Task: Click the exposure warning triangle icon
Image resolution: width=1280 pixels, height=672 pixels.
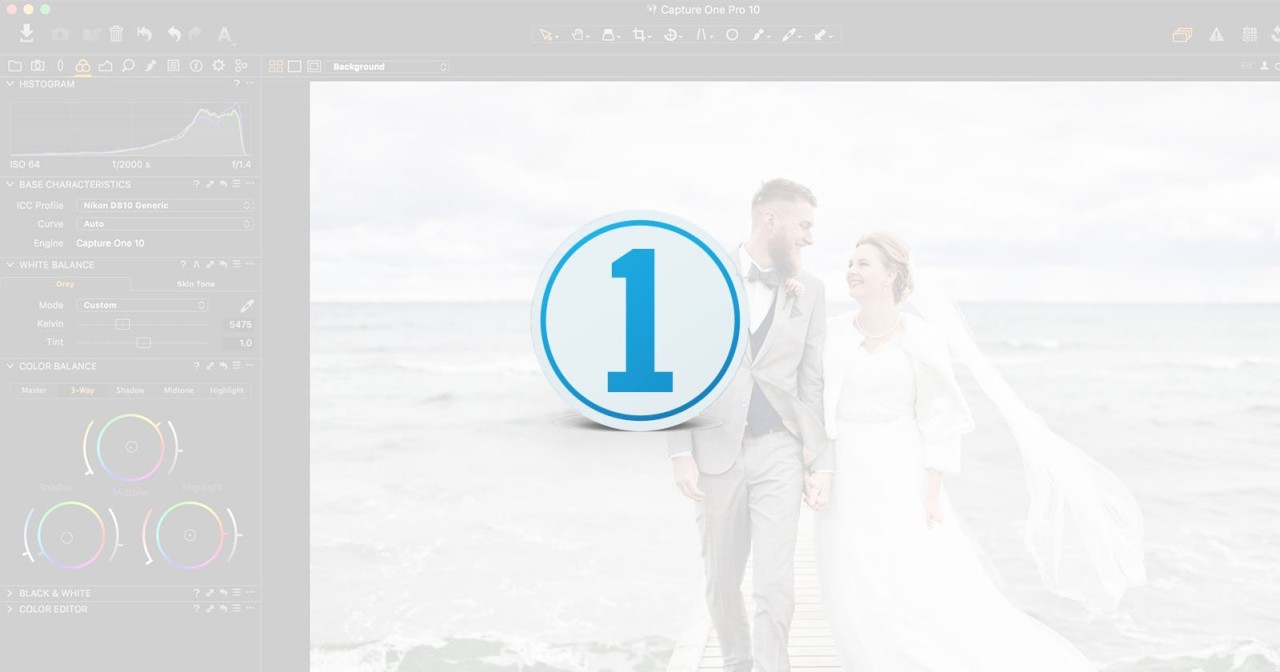Action: pos(1216,35)
